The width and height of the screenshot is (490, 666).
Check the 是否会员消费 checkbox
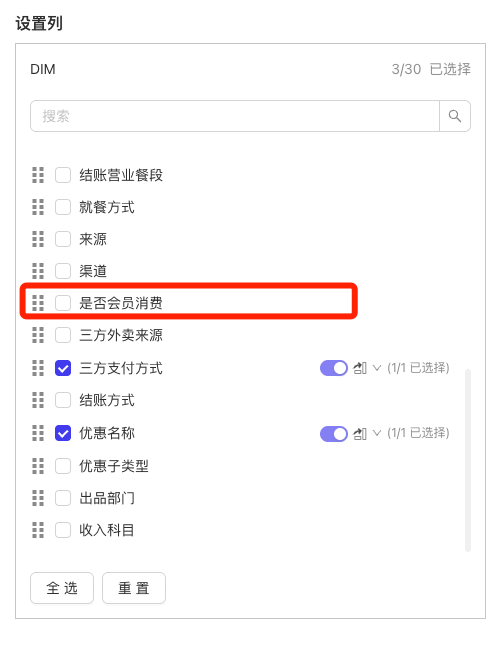click(x=63, y=303)
